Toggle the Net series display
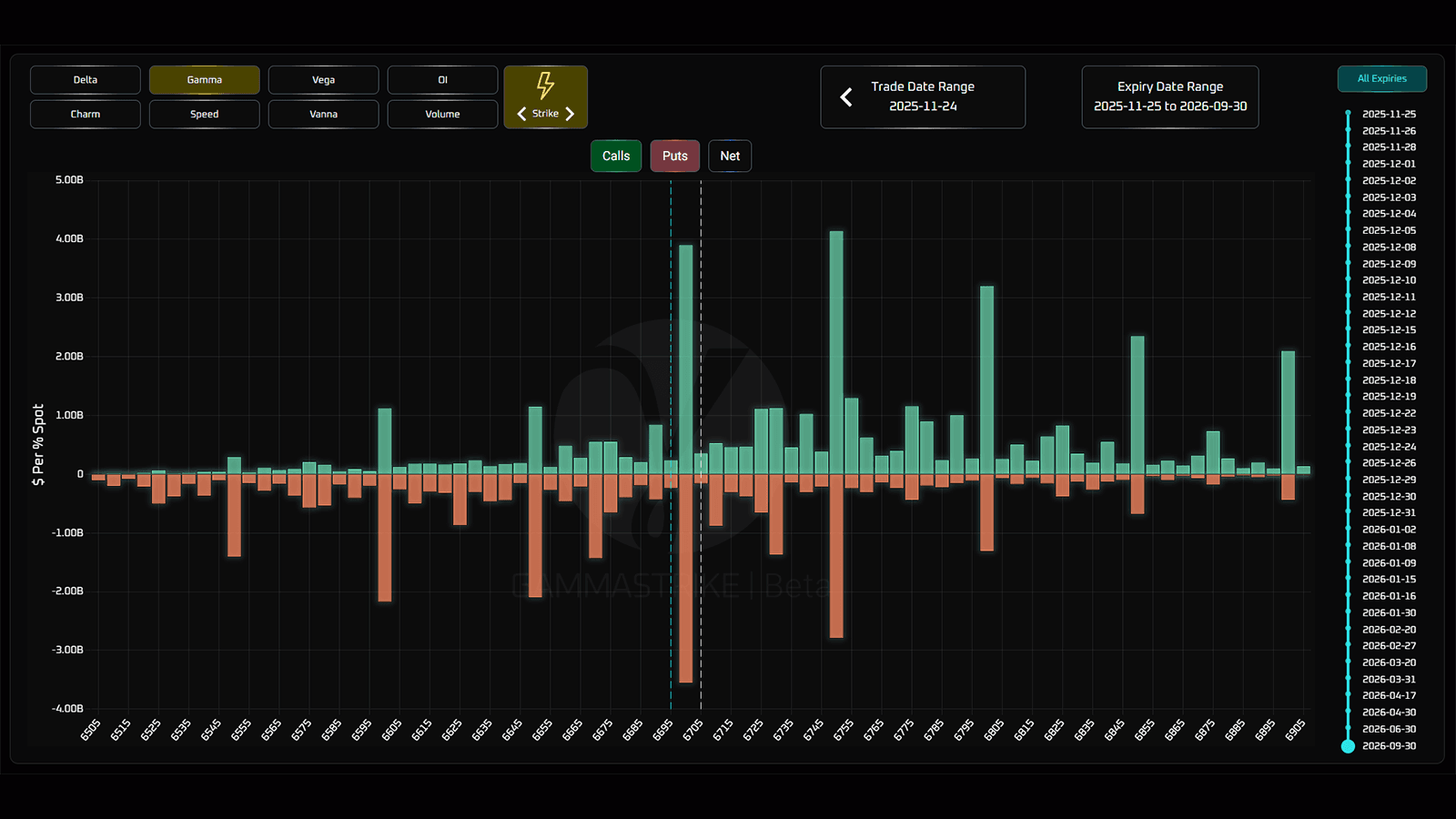1456x819 pixels. [730, 157]
